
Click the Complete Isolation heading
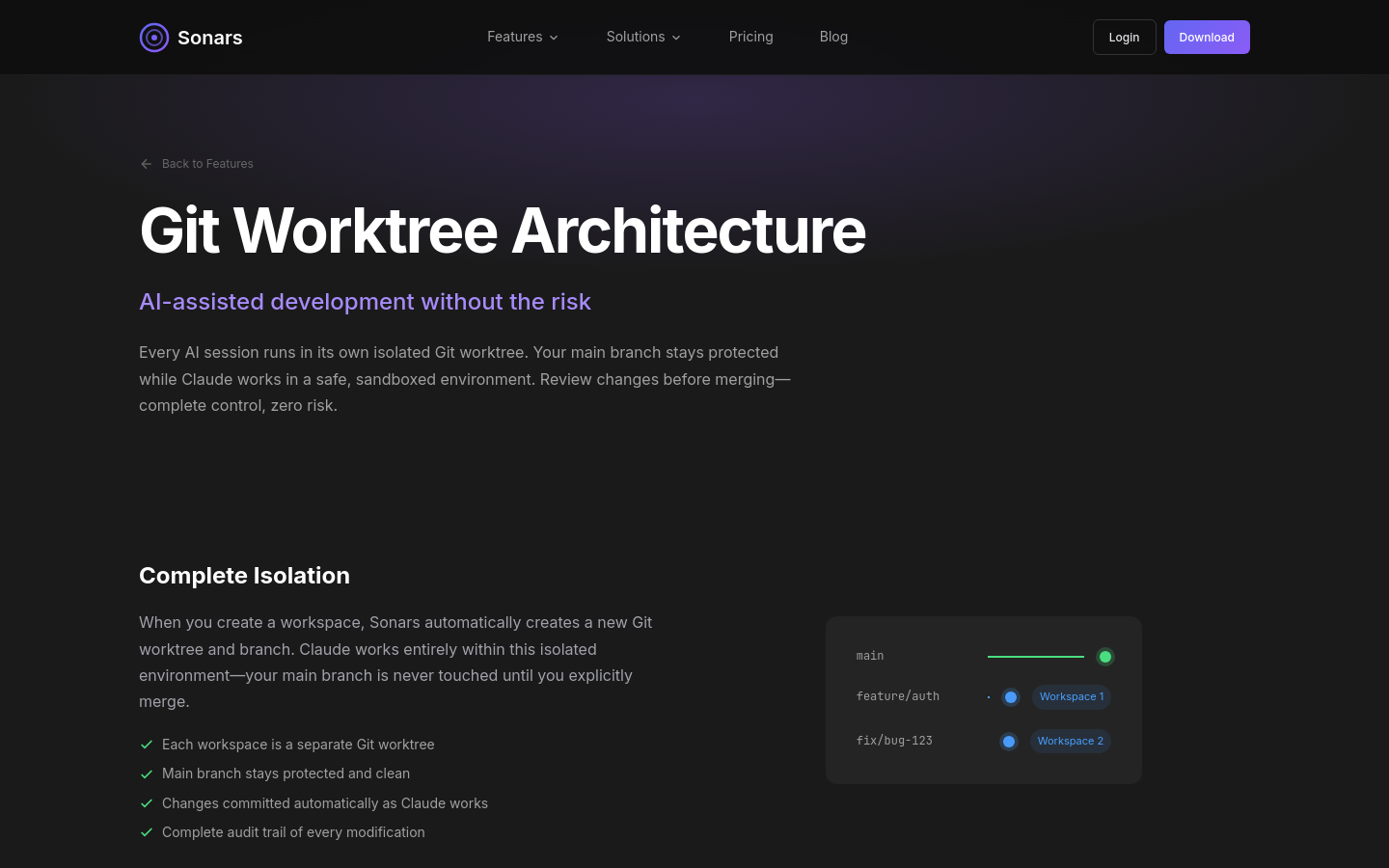coord(244,576)
